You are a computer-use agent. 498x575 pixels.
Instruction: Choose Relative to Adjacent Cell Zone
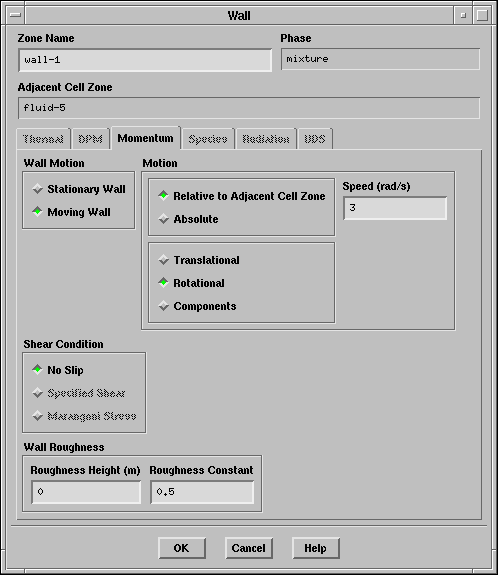pos(242,196)
